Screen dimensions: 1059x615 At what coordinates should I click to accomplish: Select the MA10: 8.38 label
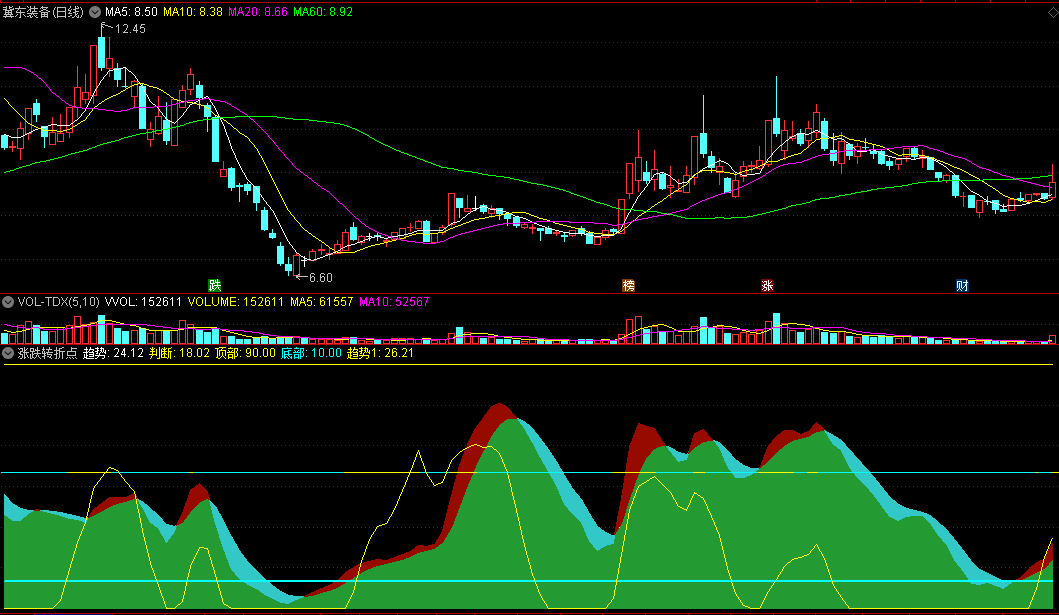[192, 12]
